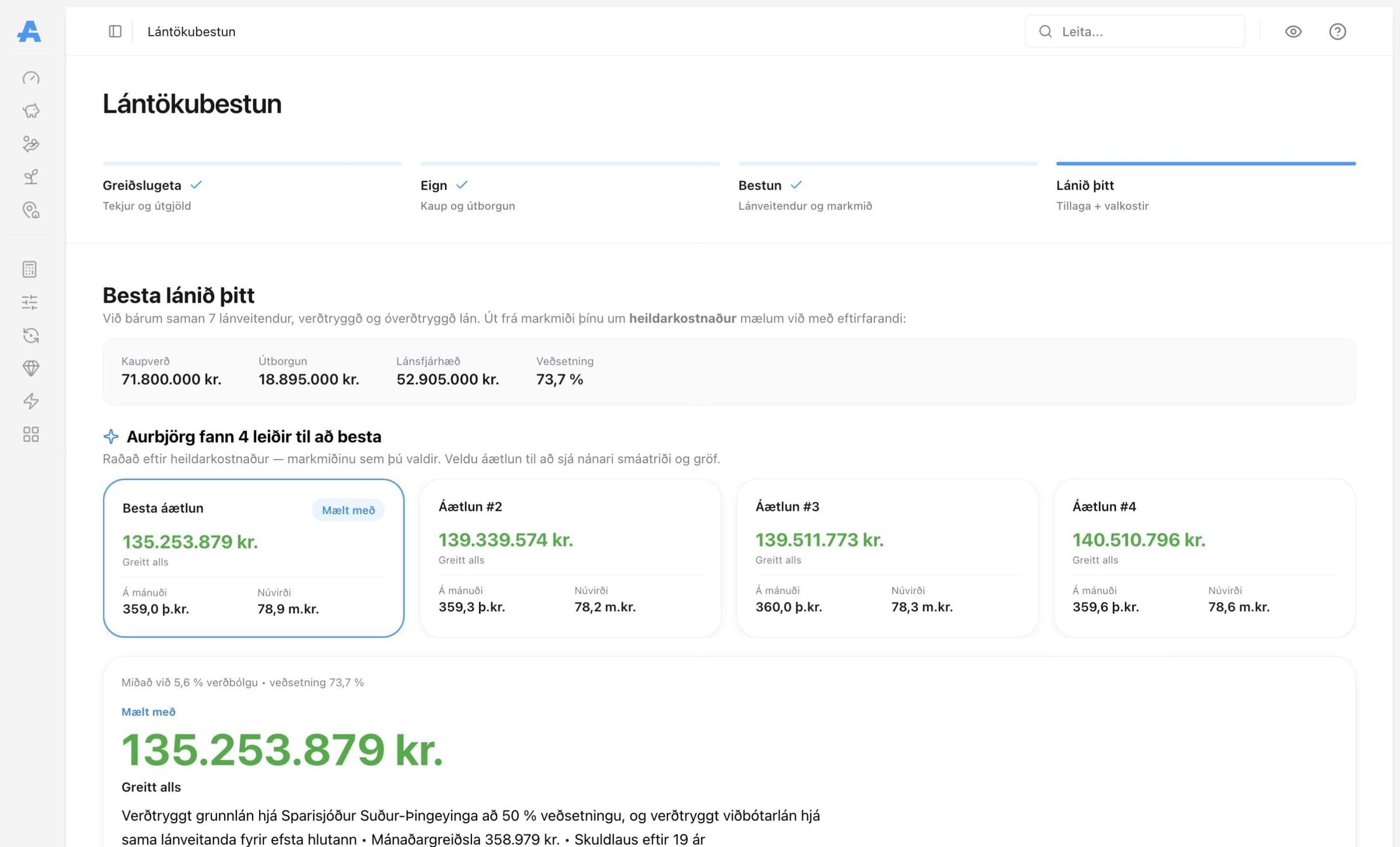The width and height of the screenshot is (1400, 847).
Task: Open the piggy bank savings sidebar icon
Action: [31, 111]
